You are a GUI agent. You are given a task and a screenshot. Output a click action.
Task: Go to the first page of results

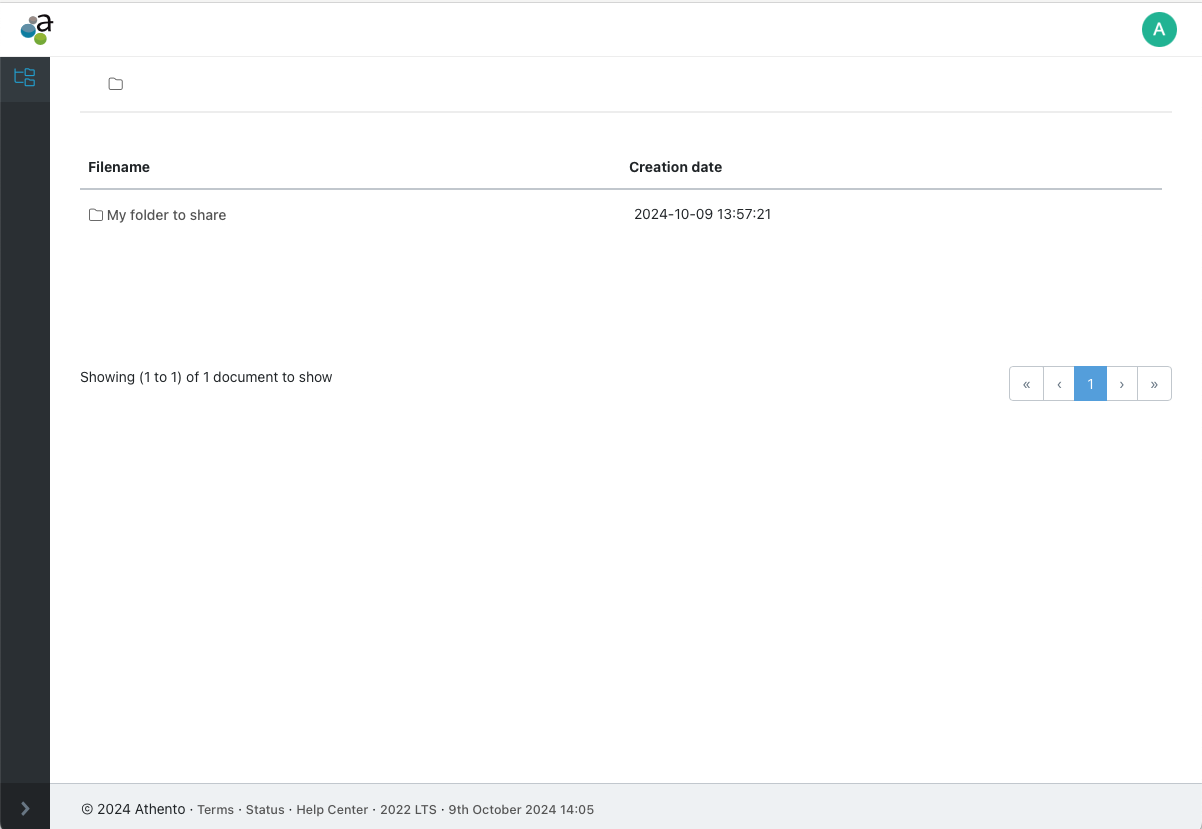[1026, 384]
